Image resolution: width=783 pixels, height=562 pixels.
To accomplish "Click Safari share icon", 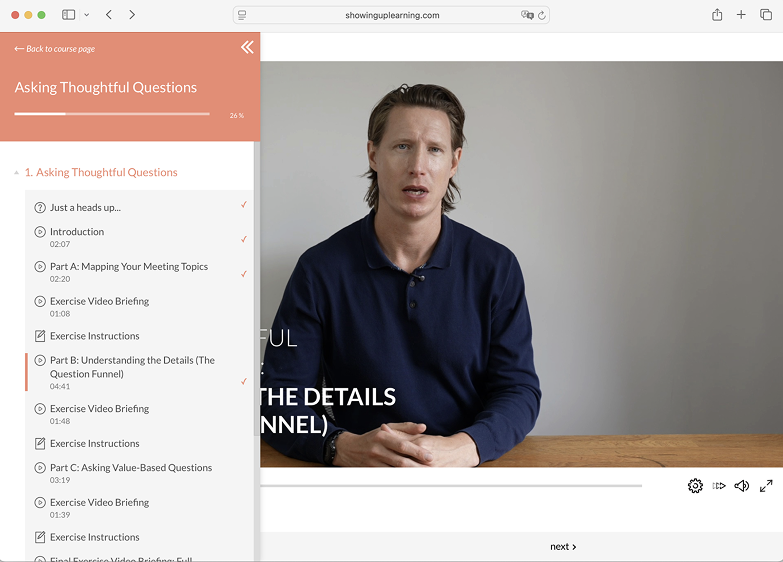I will (x=717, y=15).
